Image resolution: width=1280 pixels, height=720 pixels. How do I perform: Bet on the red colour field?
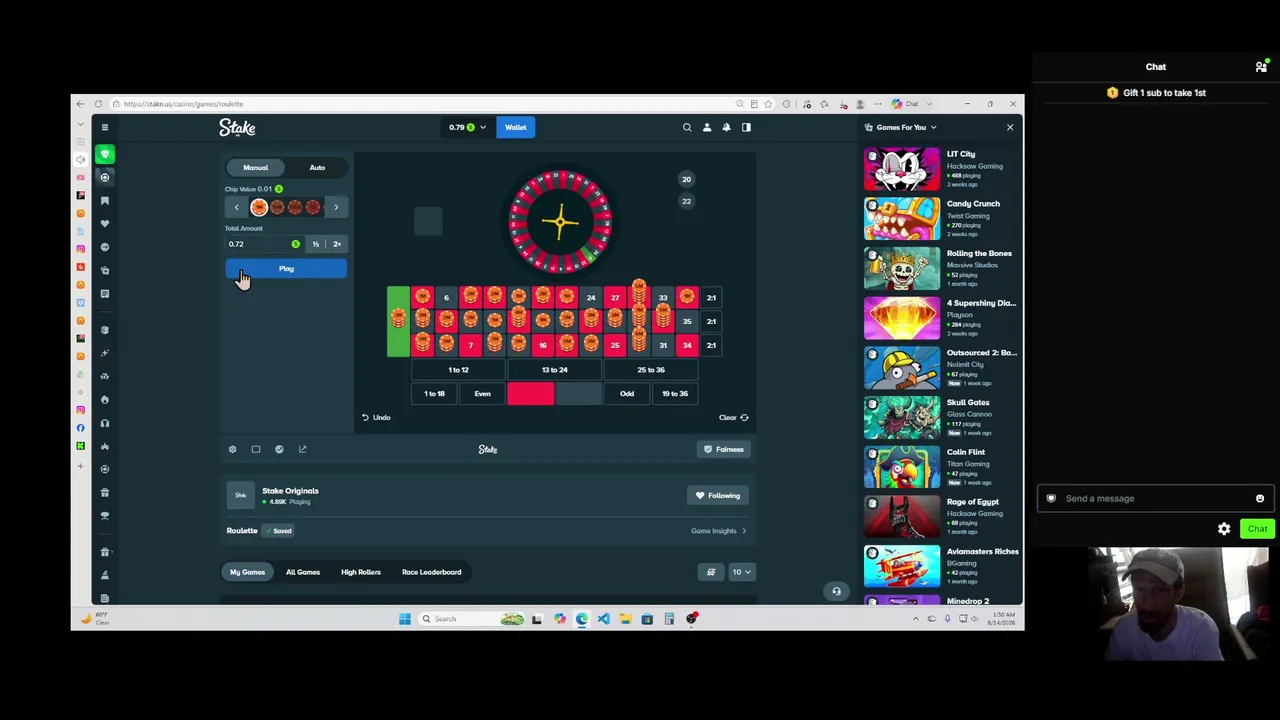pyautogui.click(x=530, y=394)
